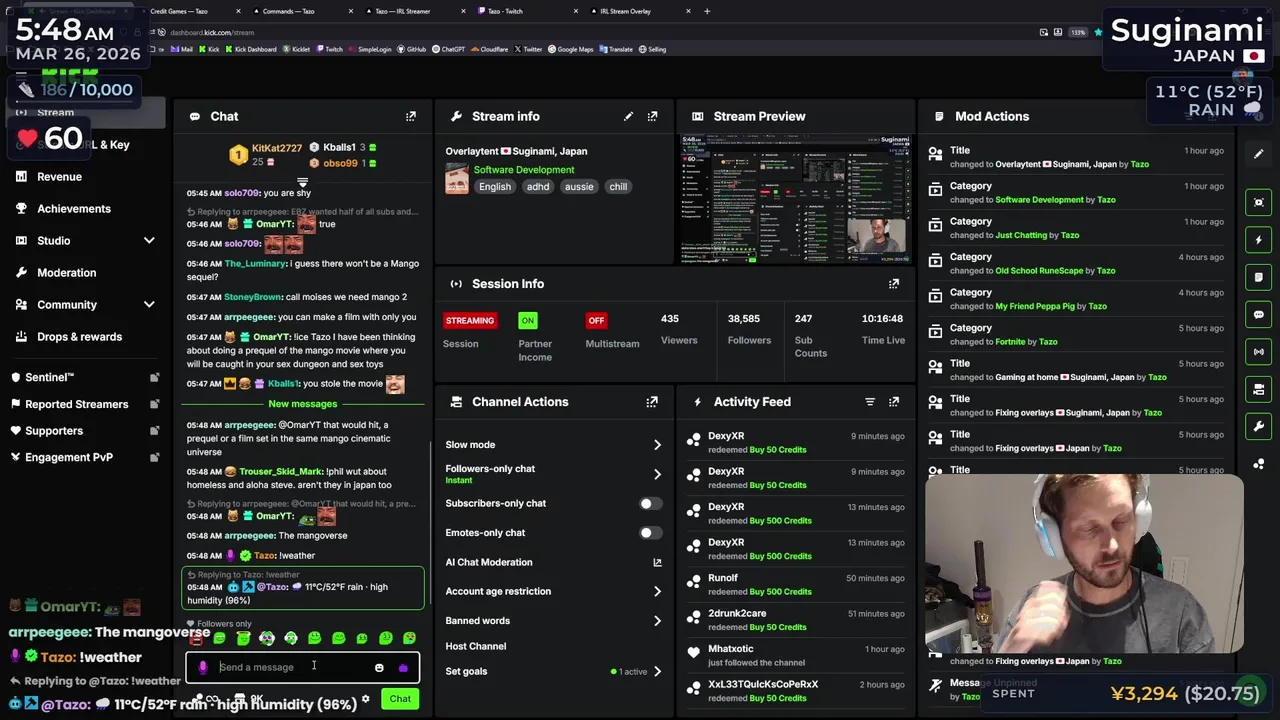
Task: Open Reported Streamers external link icon
Action: click(154, 404)
